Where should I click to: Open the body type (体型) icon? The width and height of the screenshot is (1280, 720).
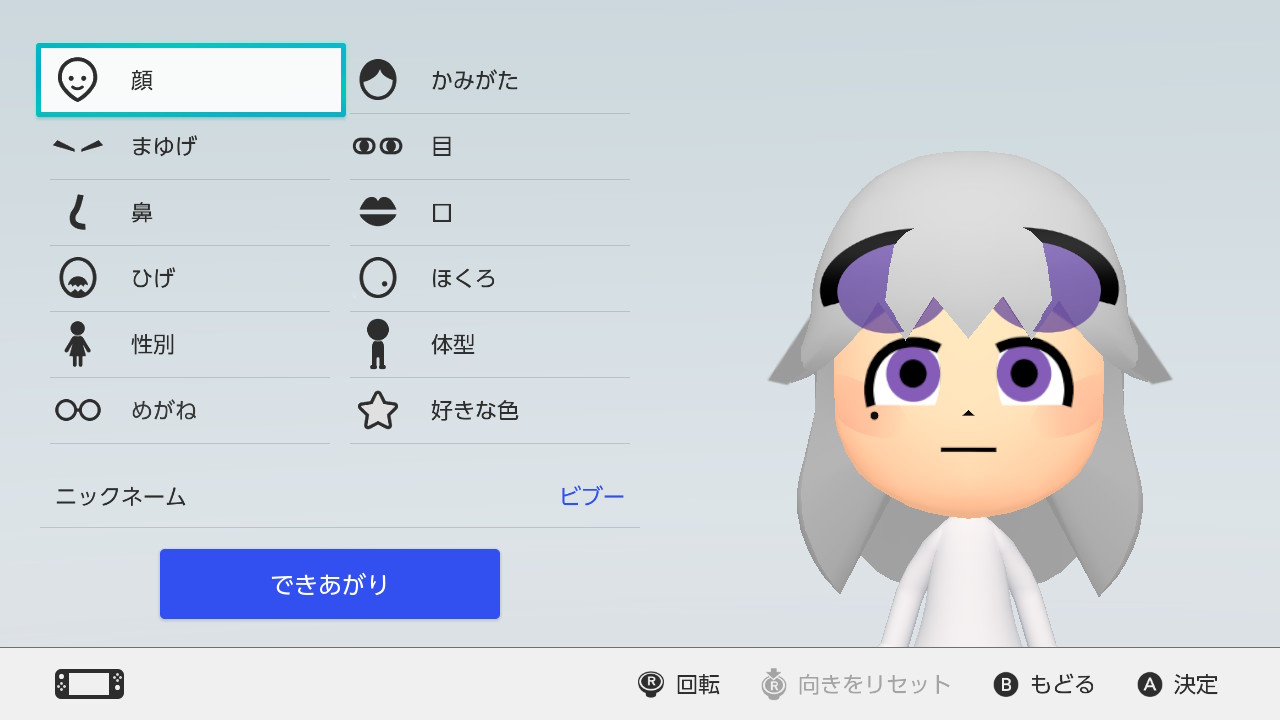tap(378, 344)
